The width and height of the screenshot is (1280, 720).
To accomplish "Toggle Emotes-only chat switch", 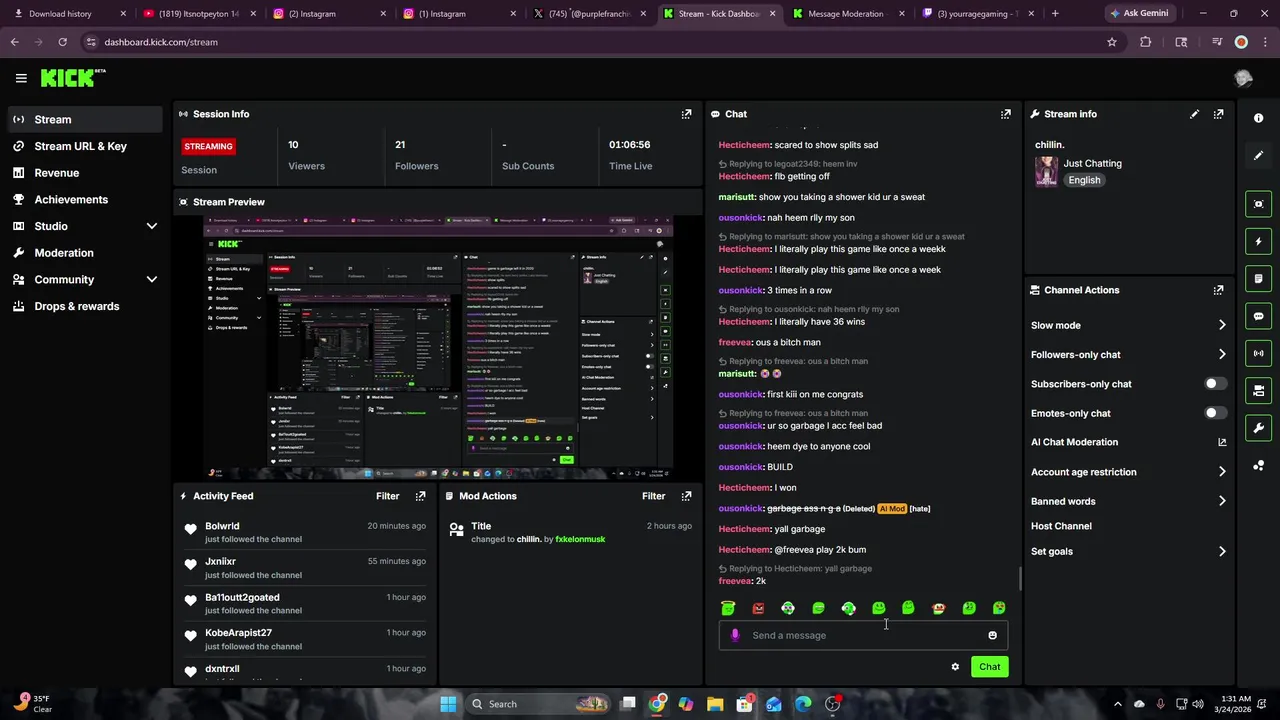I will [1215, 413].
